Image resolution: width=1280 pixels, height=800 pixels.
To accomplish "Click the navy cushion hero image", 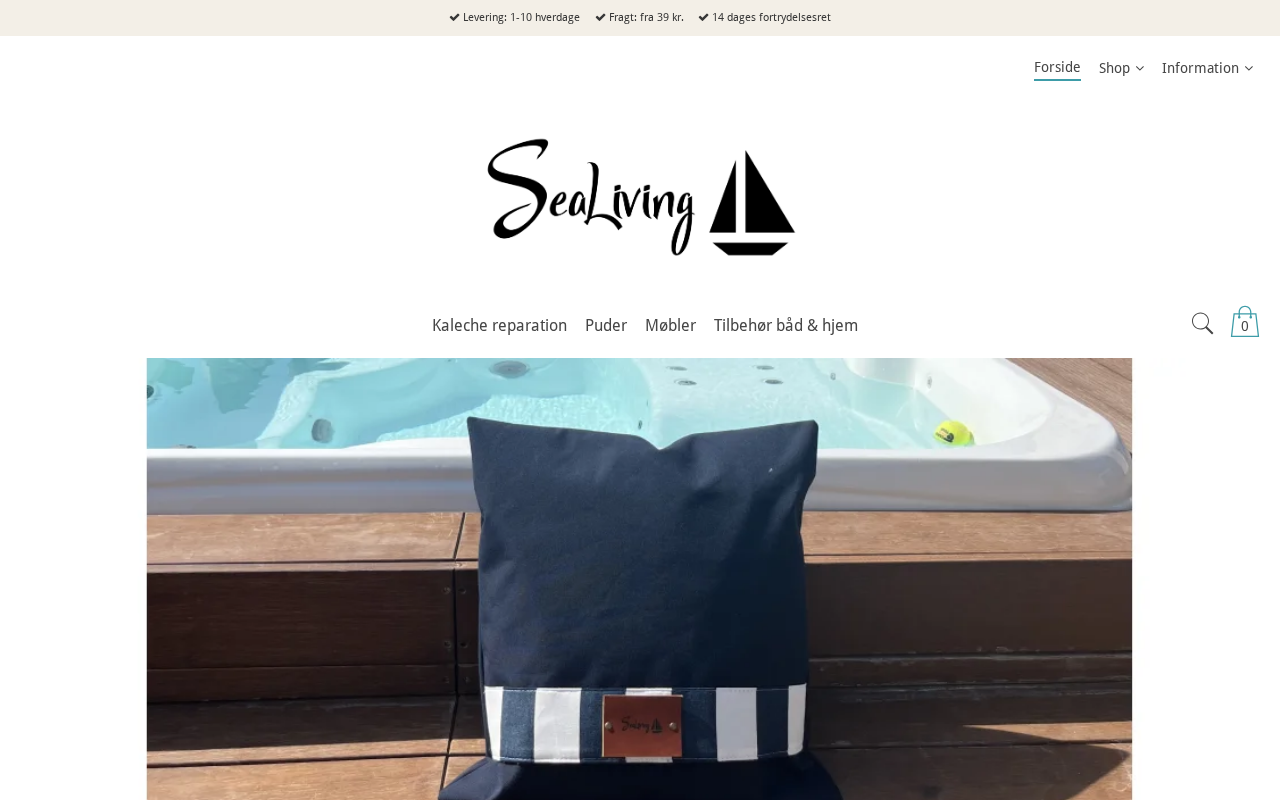I will click(639, 579).
